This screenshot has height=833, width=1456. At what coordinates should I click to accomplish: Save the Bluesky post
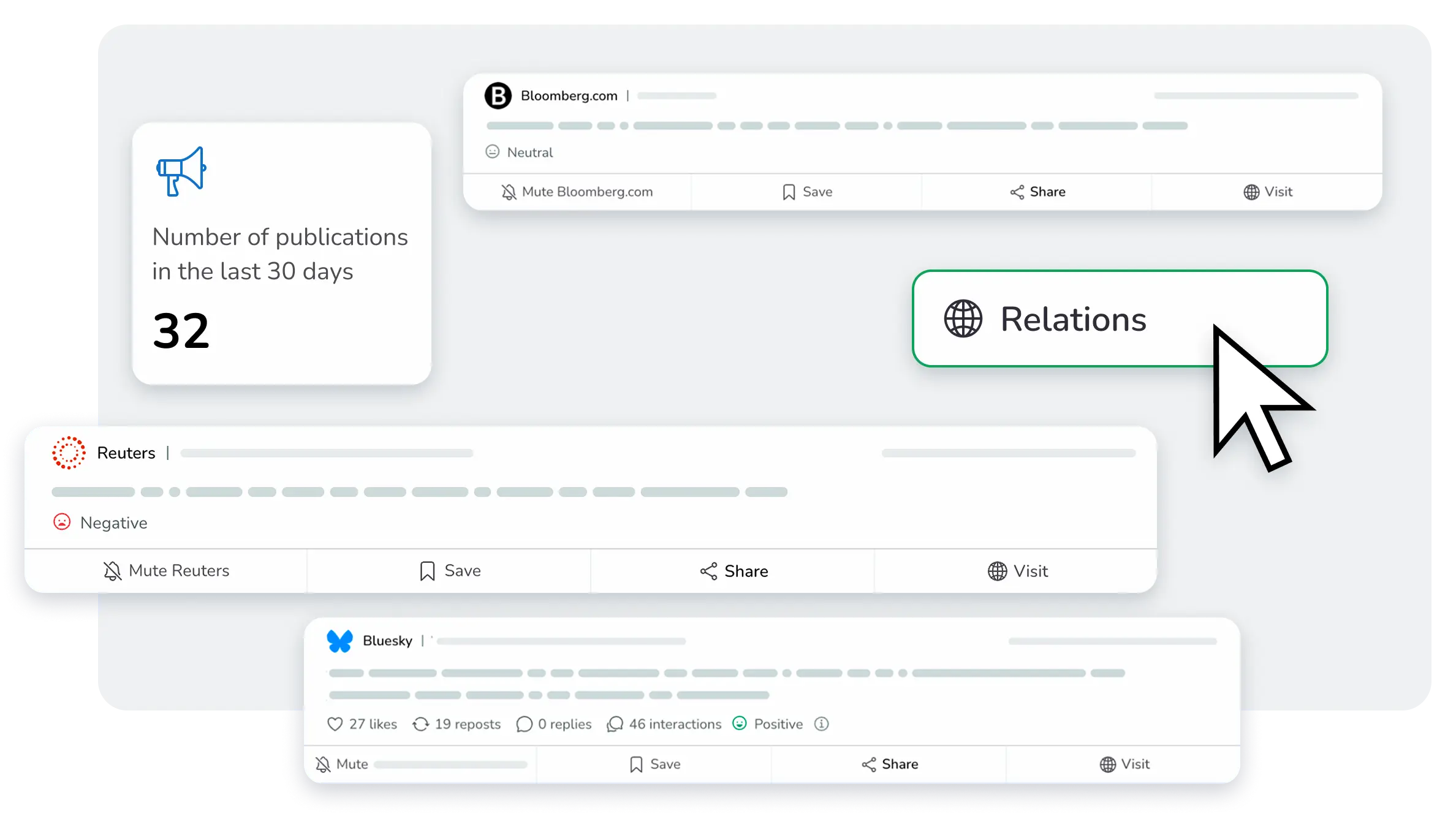[x=654, y=764]
